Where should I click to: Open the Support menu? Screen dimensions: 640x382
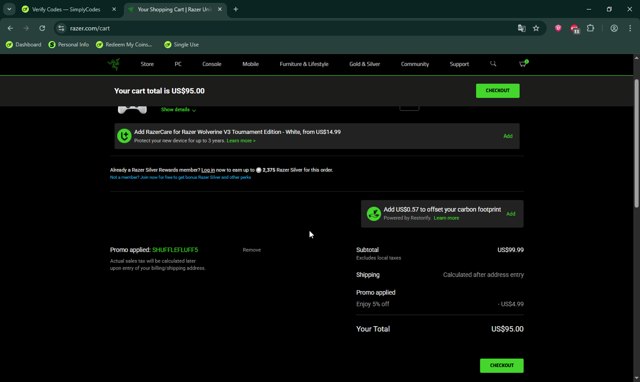click(459, 64)
